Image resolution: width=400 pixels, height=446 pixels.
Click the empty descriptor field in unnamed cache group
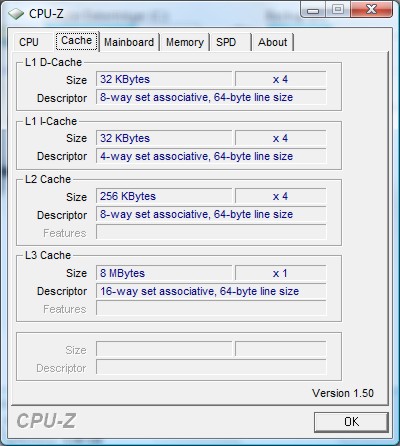coord(211,367)
